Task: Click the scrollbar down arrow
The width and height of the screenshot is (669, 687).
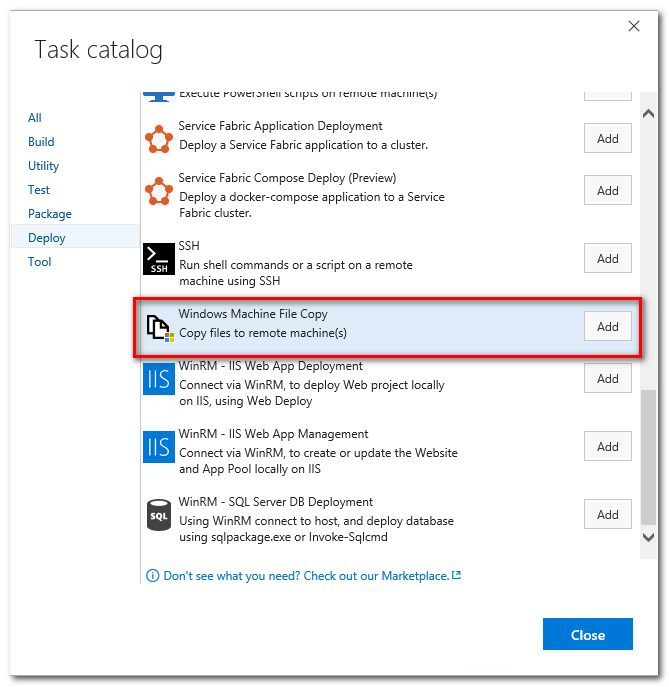Action: [x=648, y=537]
